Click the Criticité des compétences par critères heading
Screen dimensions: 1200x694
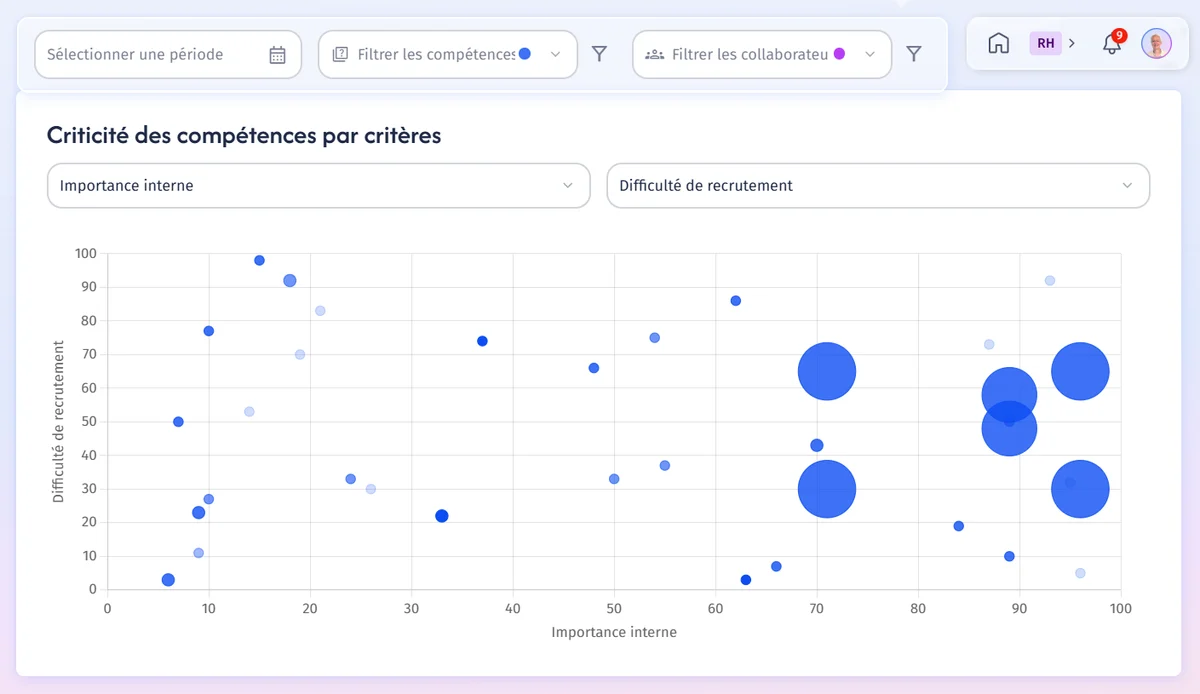point(244,135)
